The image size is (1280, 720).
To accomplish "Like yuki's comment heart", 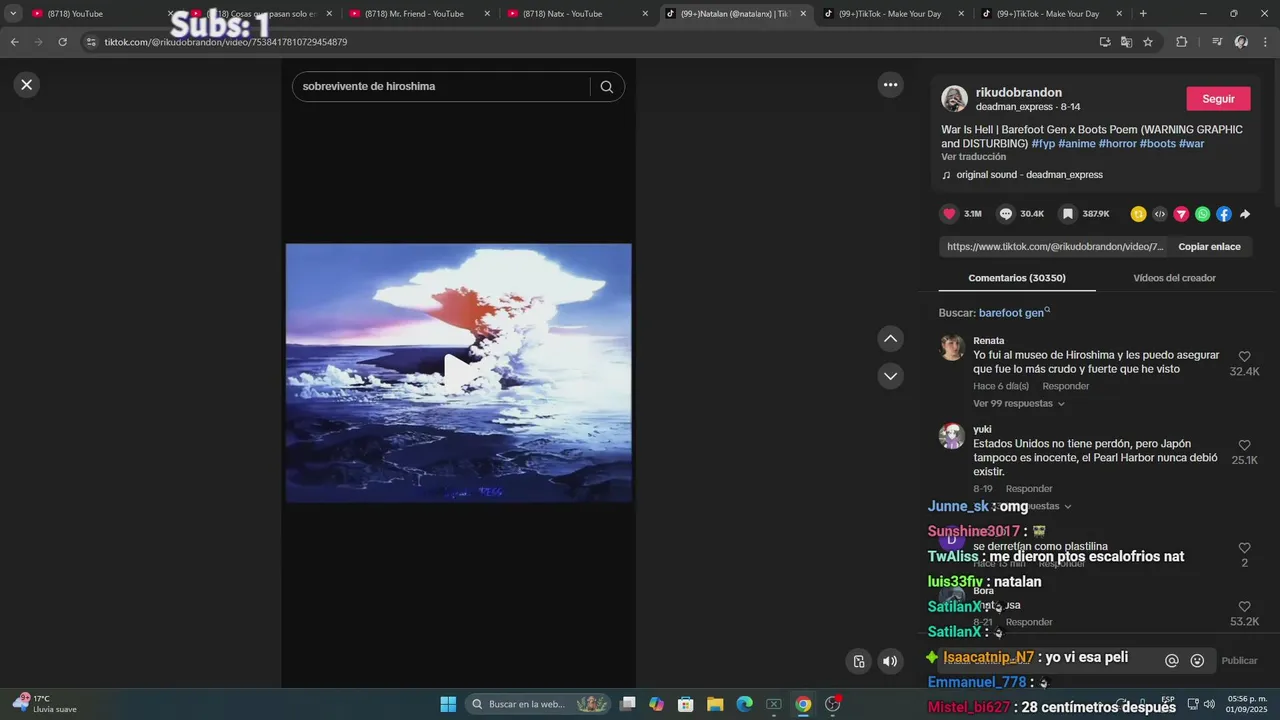I will (x=1244, y=446).
